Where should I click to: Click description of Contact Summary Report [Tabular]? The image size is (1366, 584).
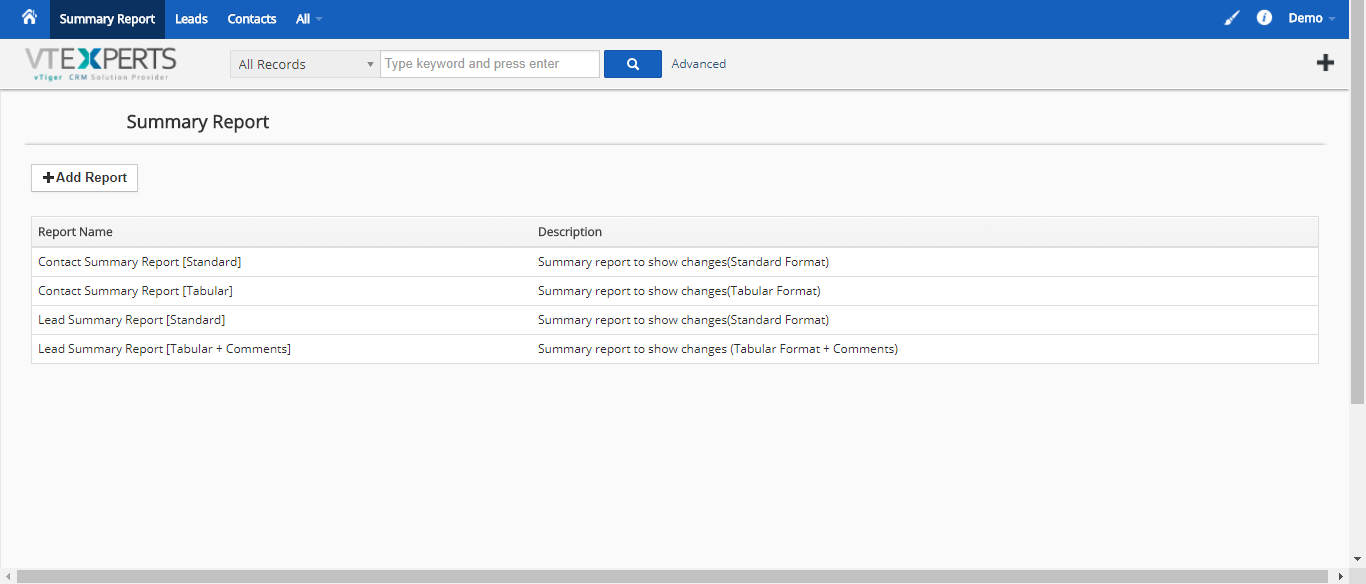click(679, 291)
